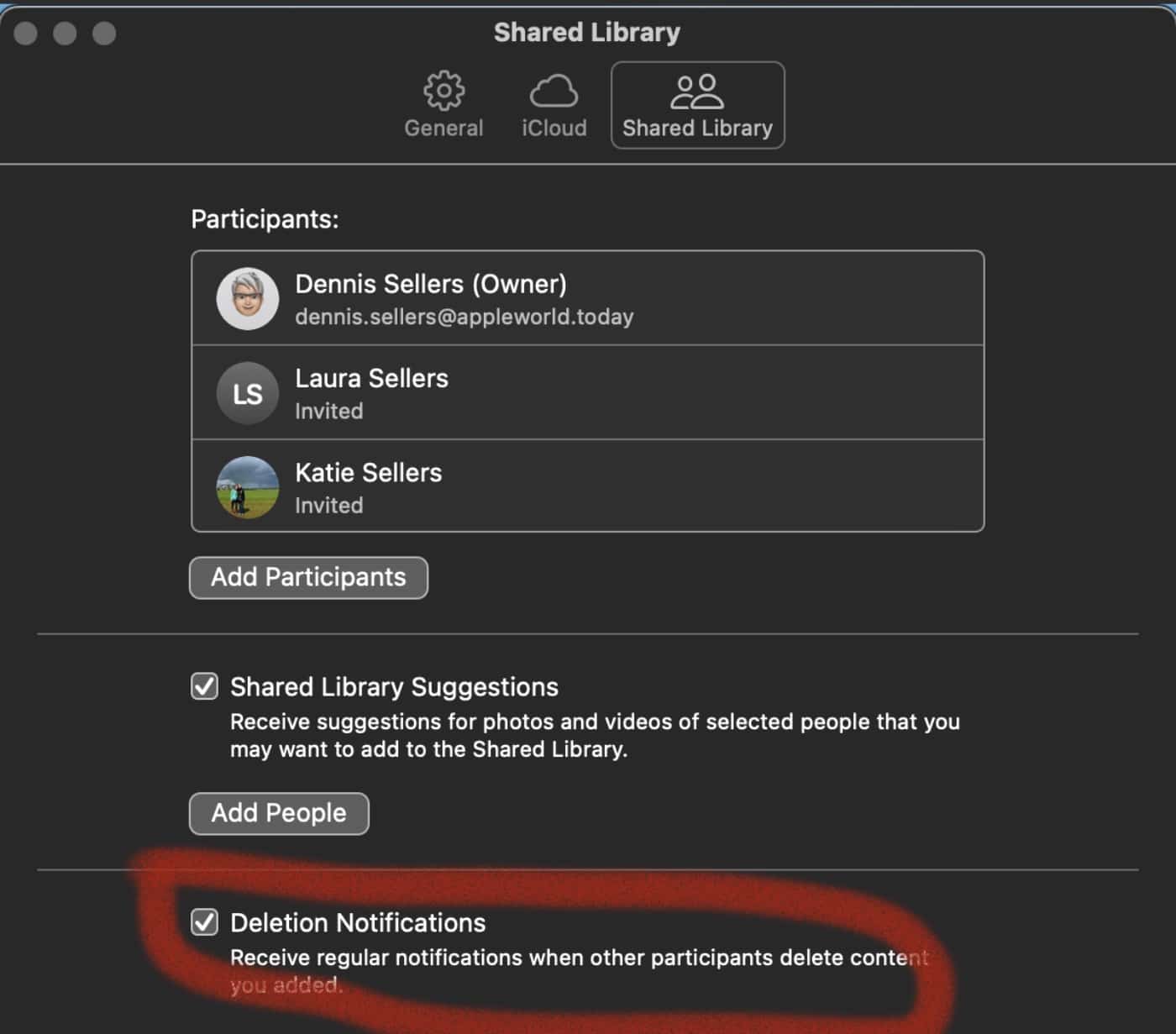Click the two-people Shared Library icon

click(696, 92)
